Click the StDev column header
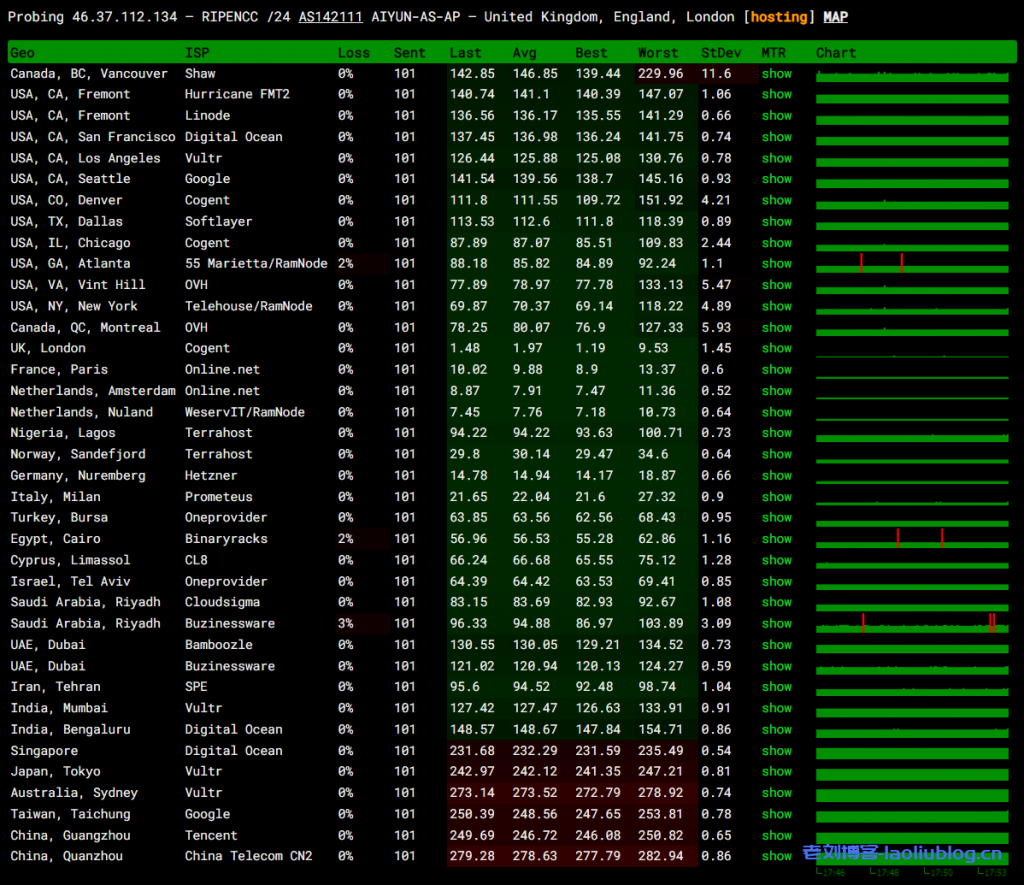The image size is (1024, 885). [x=721, y=53]
